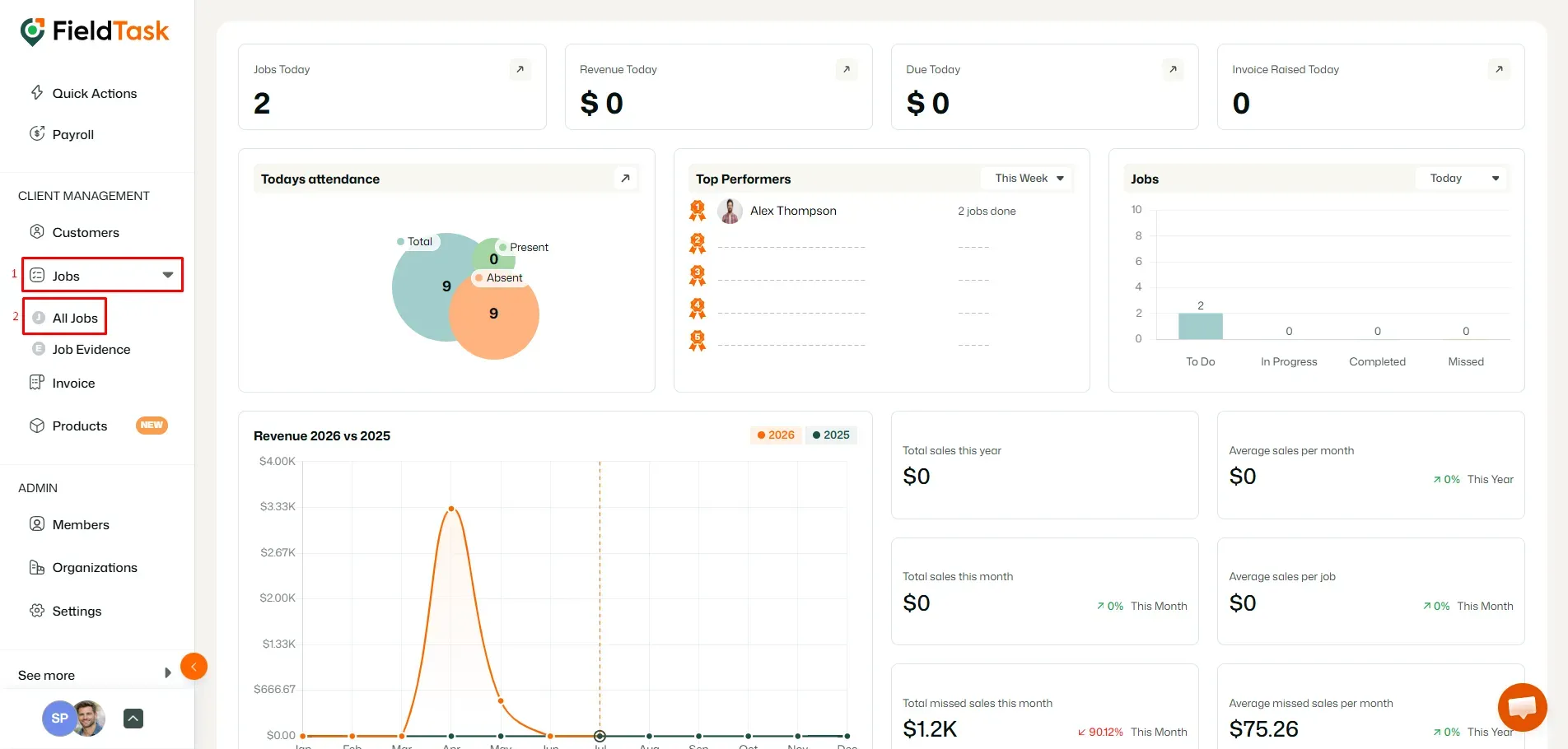Click the Members person icon
The height and width of the screenshot is (749, 1568).
(37, 523)
